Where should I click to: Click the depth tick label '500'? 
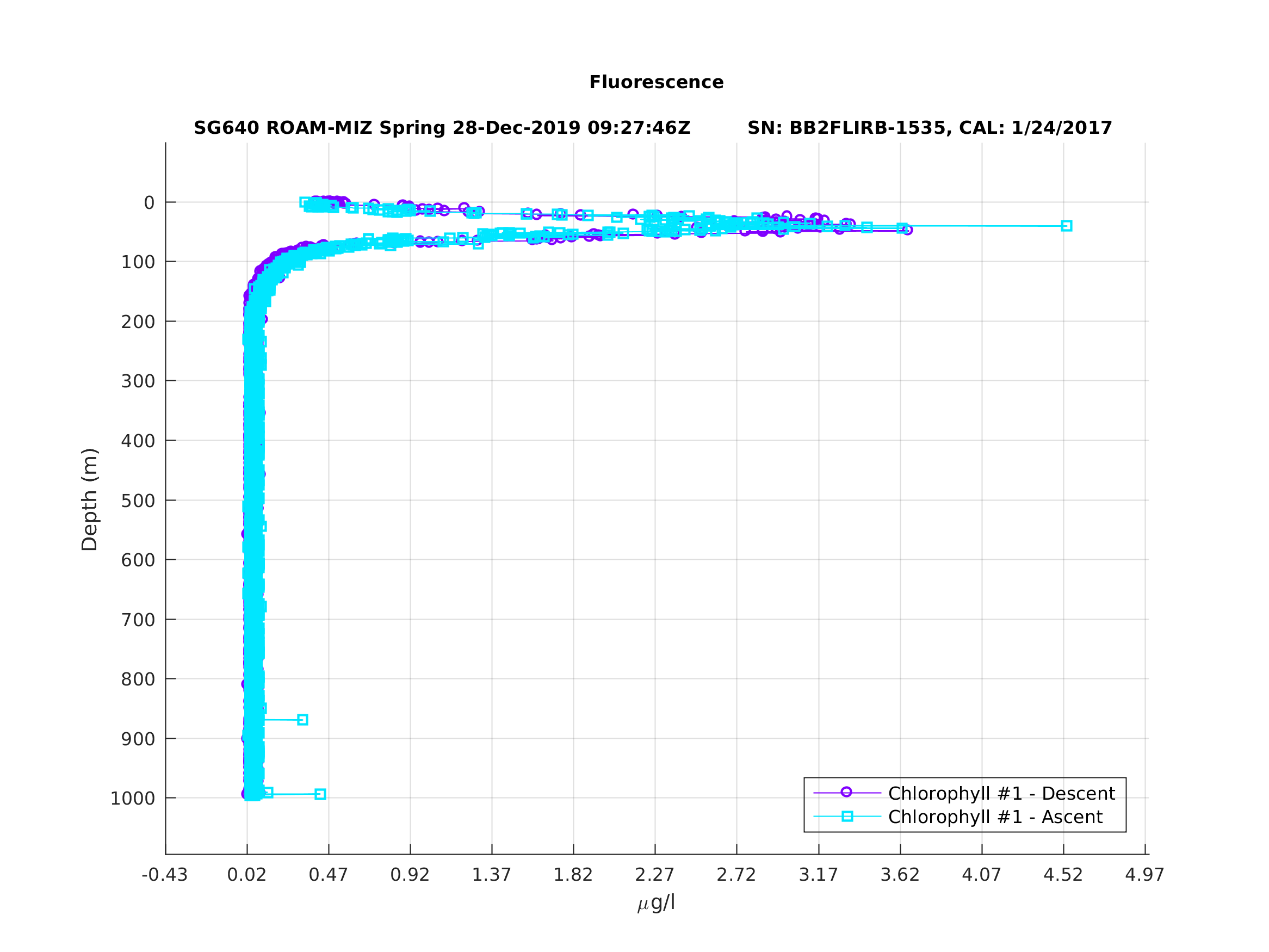click(x=138, y=501)
